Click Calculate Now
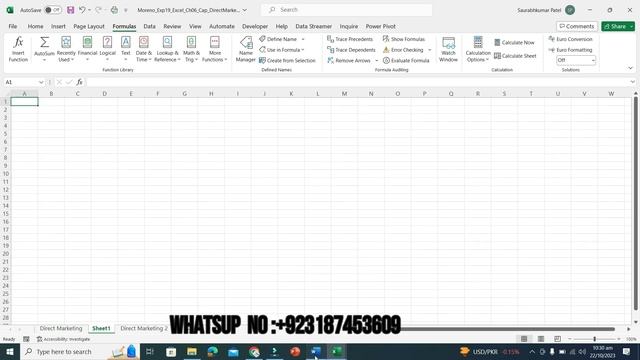This screenshot has height=360, width=640. 514,42
